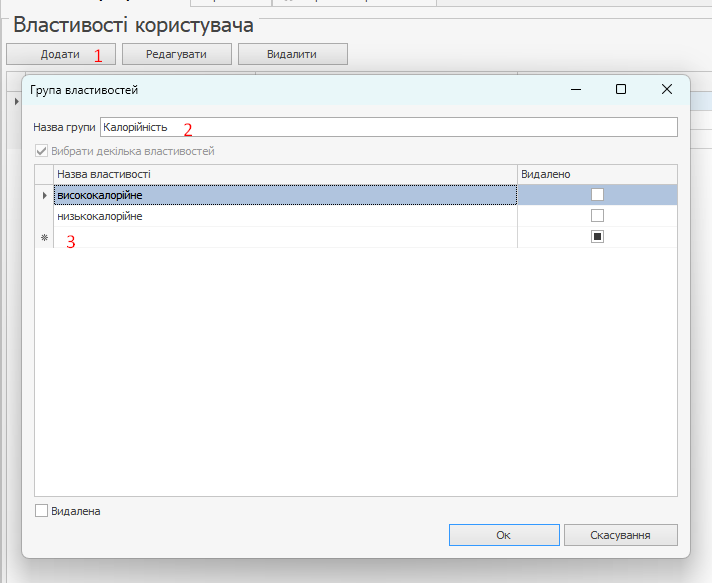Screen dimensions: 712x583
Task: Click the Видалити button
Action: (x=292, y=54)
